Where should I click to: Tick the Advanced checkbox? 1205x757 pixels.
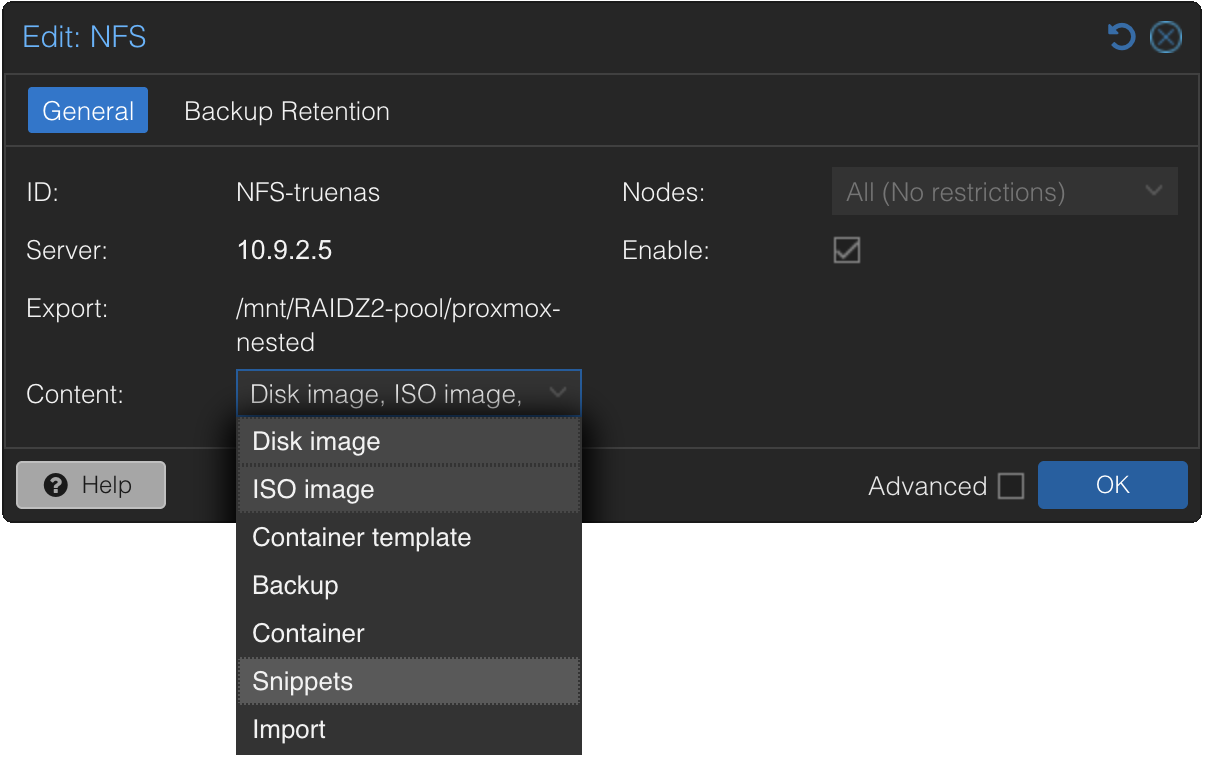point(1011,486)
